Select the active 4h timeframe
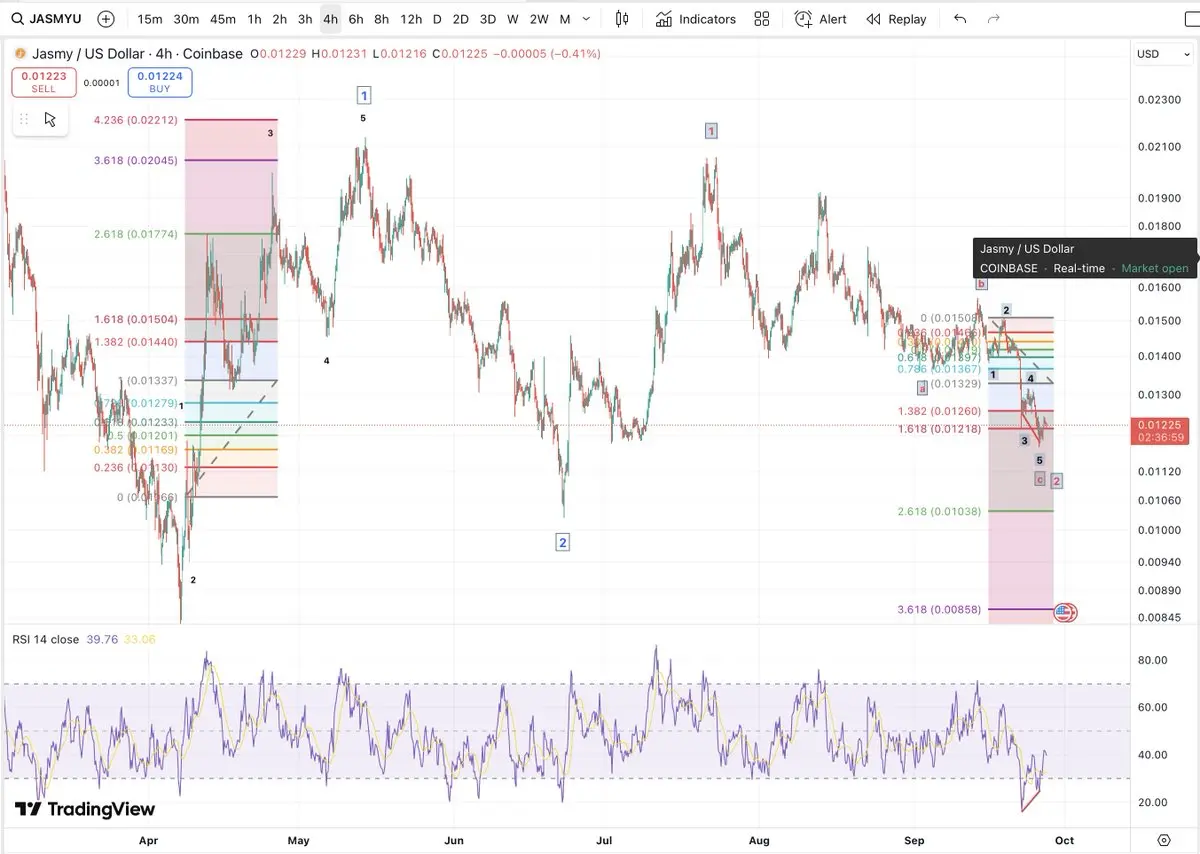 (330, 19)
